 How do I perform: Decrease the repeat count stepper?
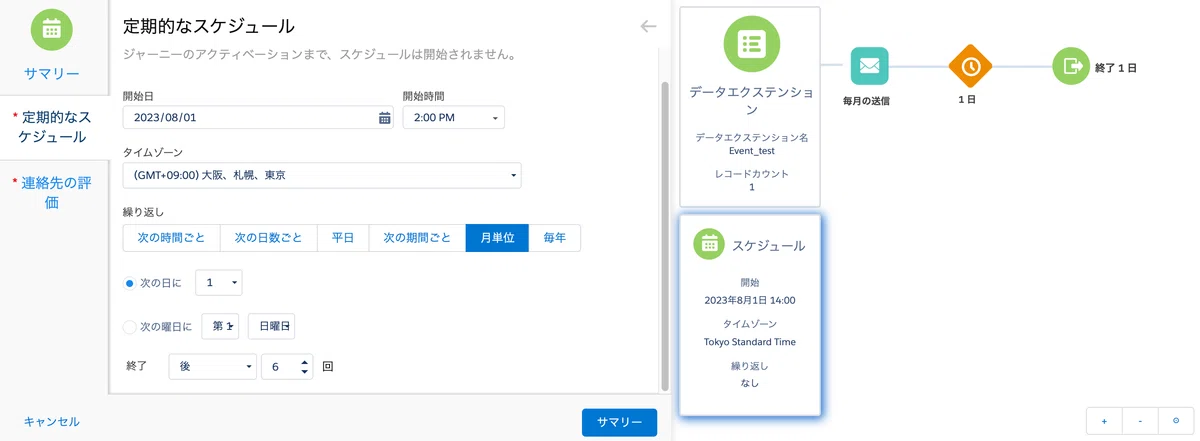click(304, 373)
